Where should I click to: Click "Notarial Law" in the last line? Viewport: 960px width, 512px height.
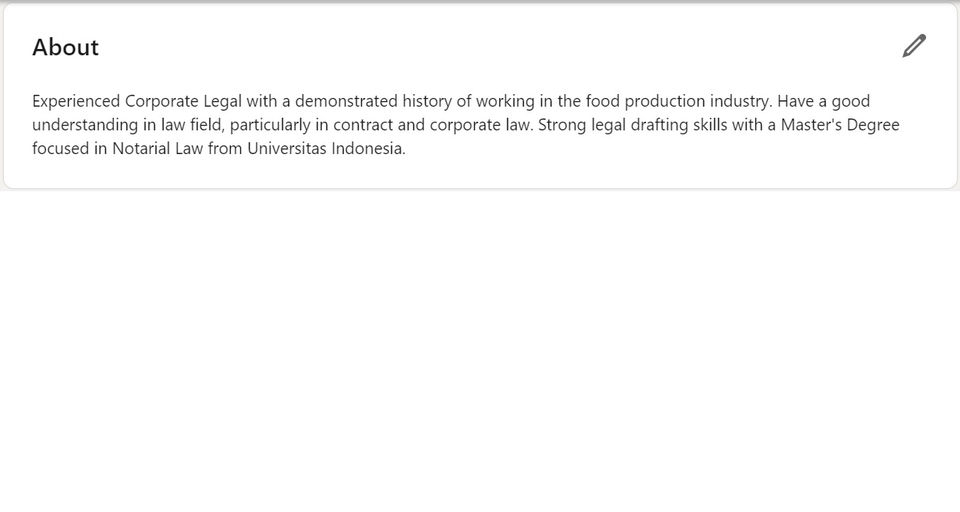(157, 148)
